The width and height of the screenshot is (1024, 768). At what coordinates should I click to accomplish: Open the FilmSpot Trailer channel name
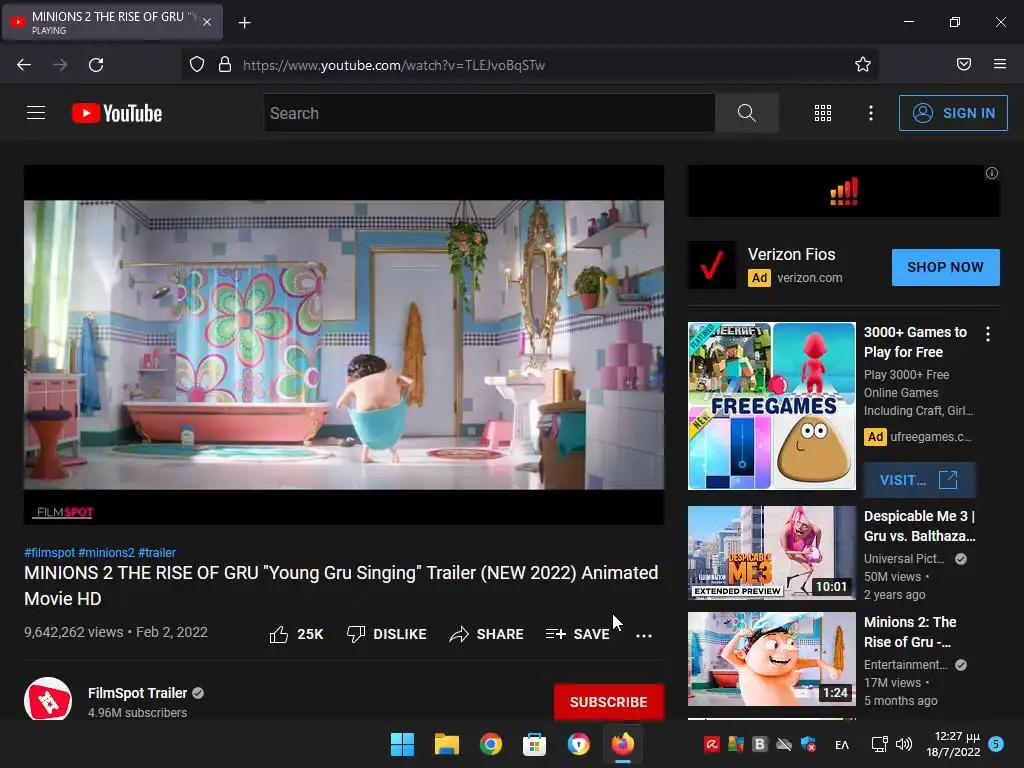pos(137,693)
